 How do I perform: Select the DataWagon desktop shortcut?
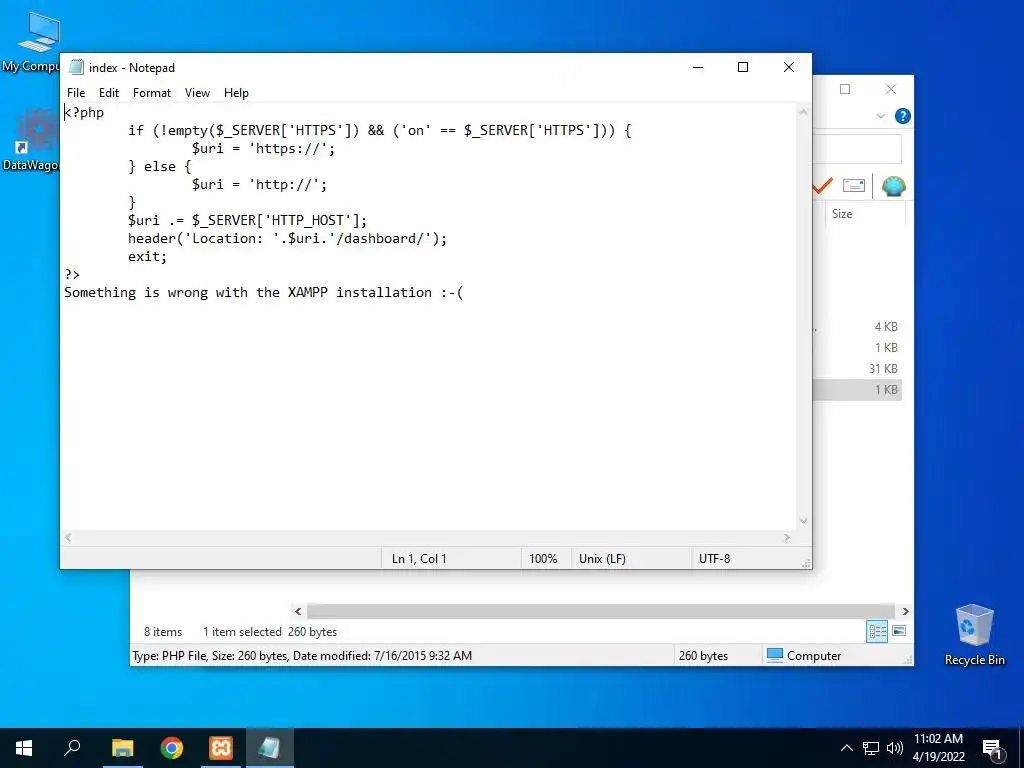[x=31, y=140]
